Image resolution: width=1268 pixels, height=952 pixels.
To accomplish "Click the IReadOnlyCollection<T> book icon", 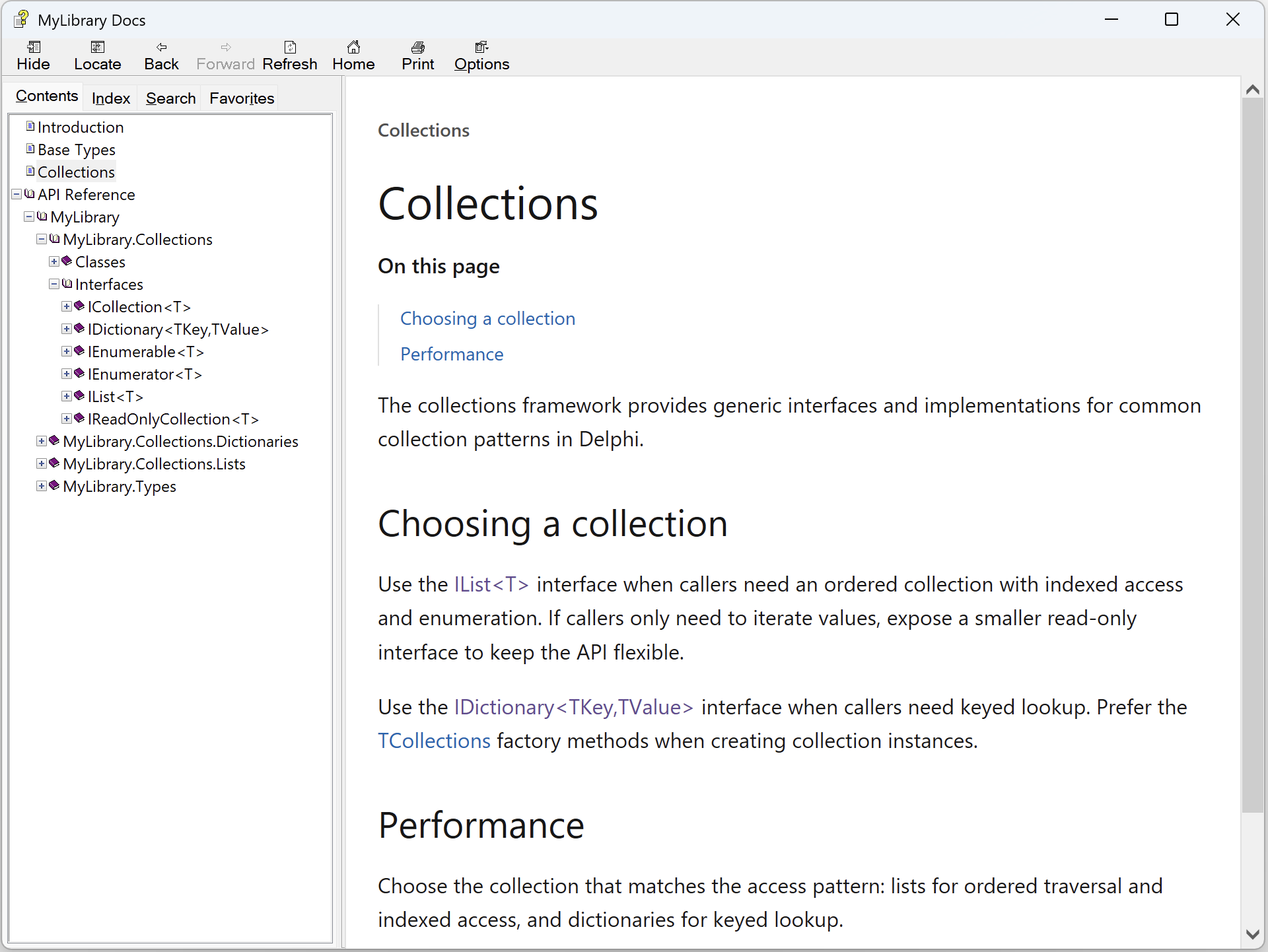I will pyautogui.click(x=79, y=418).
